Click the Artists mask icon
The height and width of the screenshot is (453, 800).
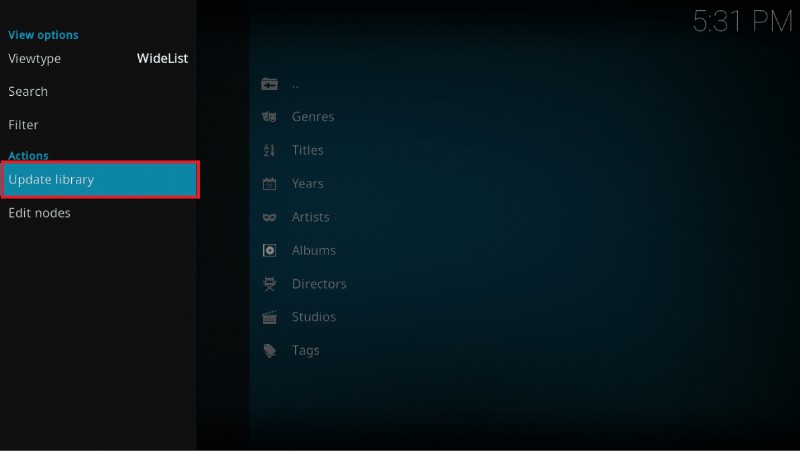(x=269, y=217)
